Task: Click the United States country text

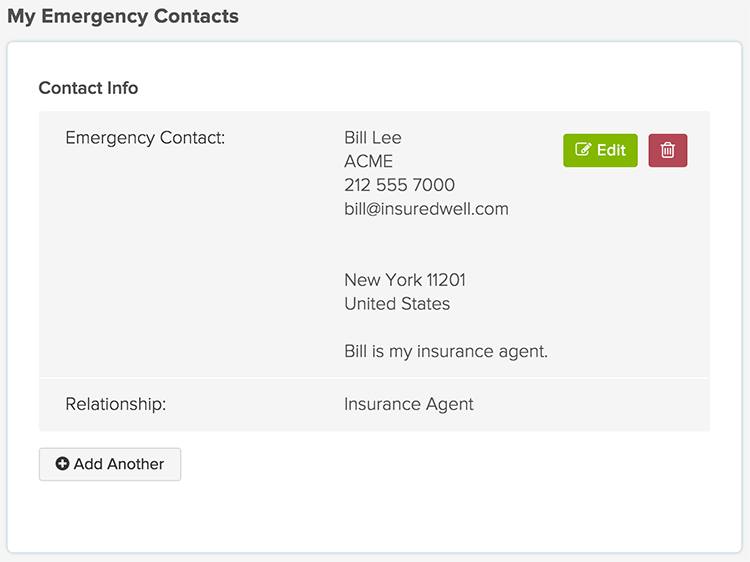Action: pyautogui.click(x=397, y=304)
